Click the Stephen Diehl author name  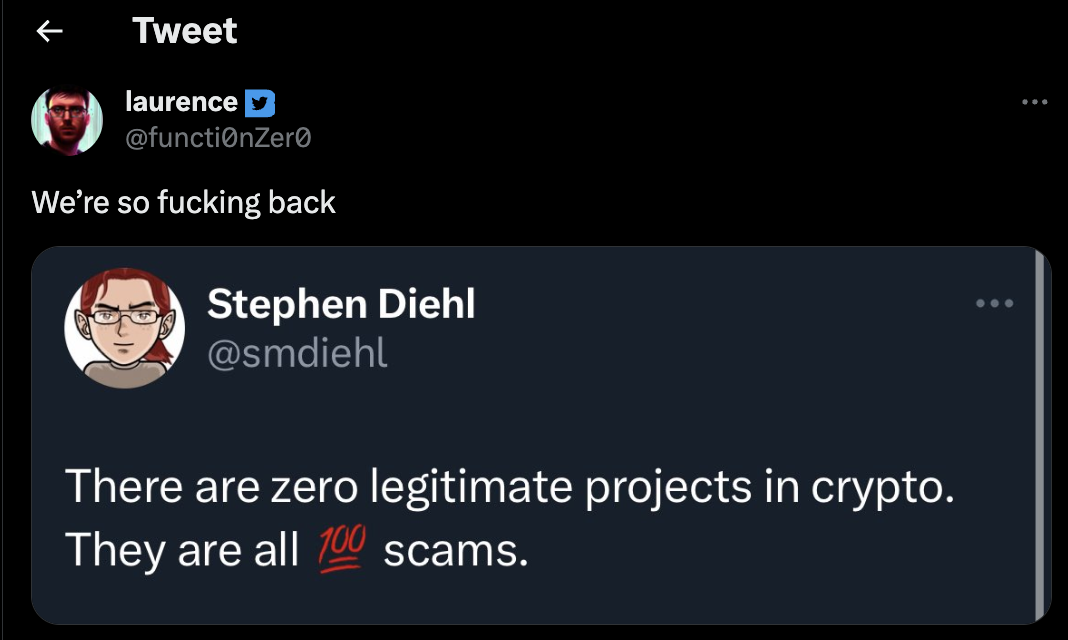tap(341, 304)
